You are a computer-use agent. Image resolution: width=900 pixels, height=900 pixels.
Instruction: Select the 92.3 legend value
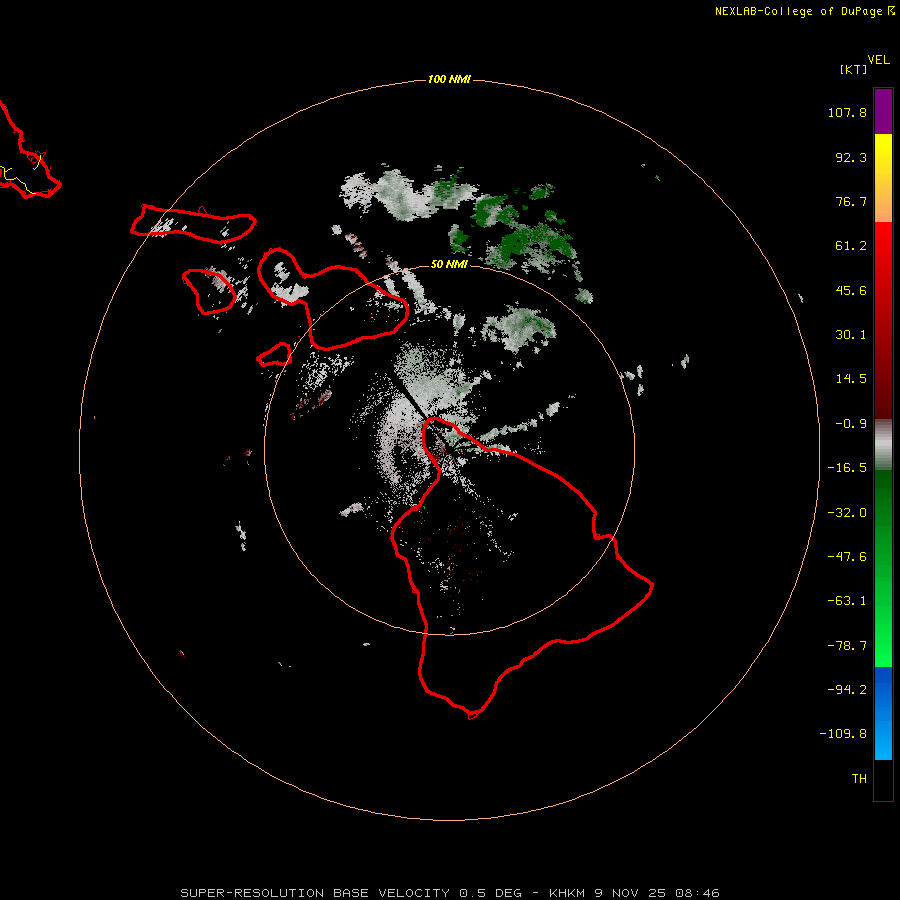tap(851, 157)
